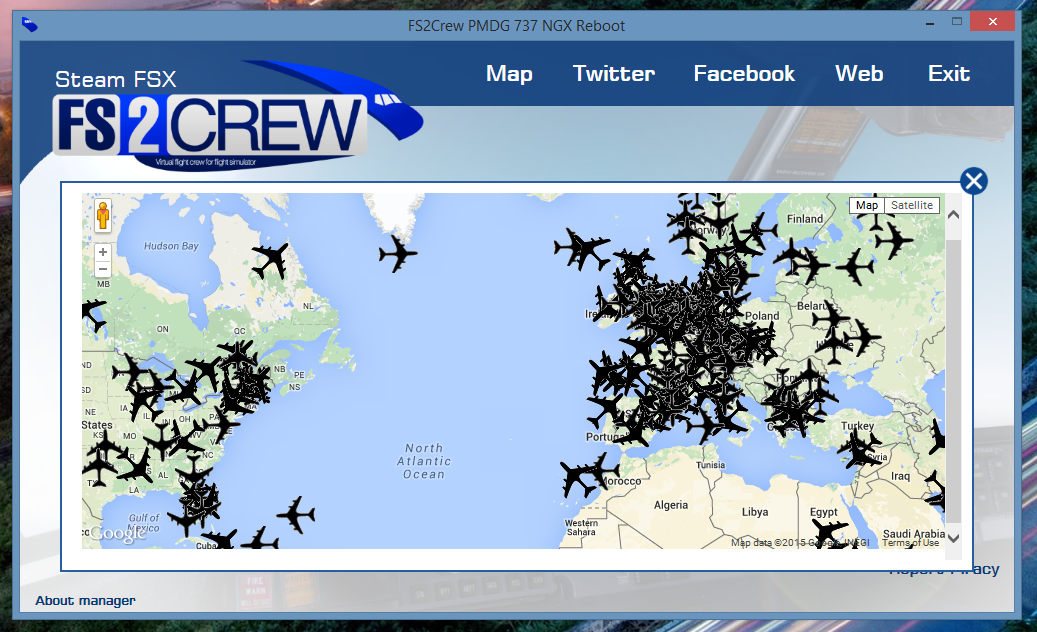Click the Steam FSX heading text
The image size is (1037, 632).
click(116, 79)
